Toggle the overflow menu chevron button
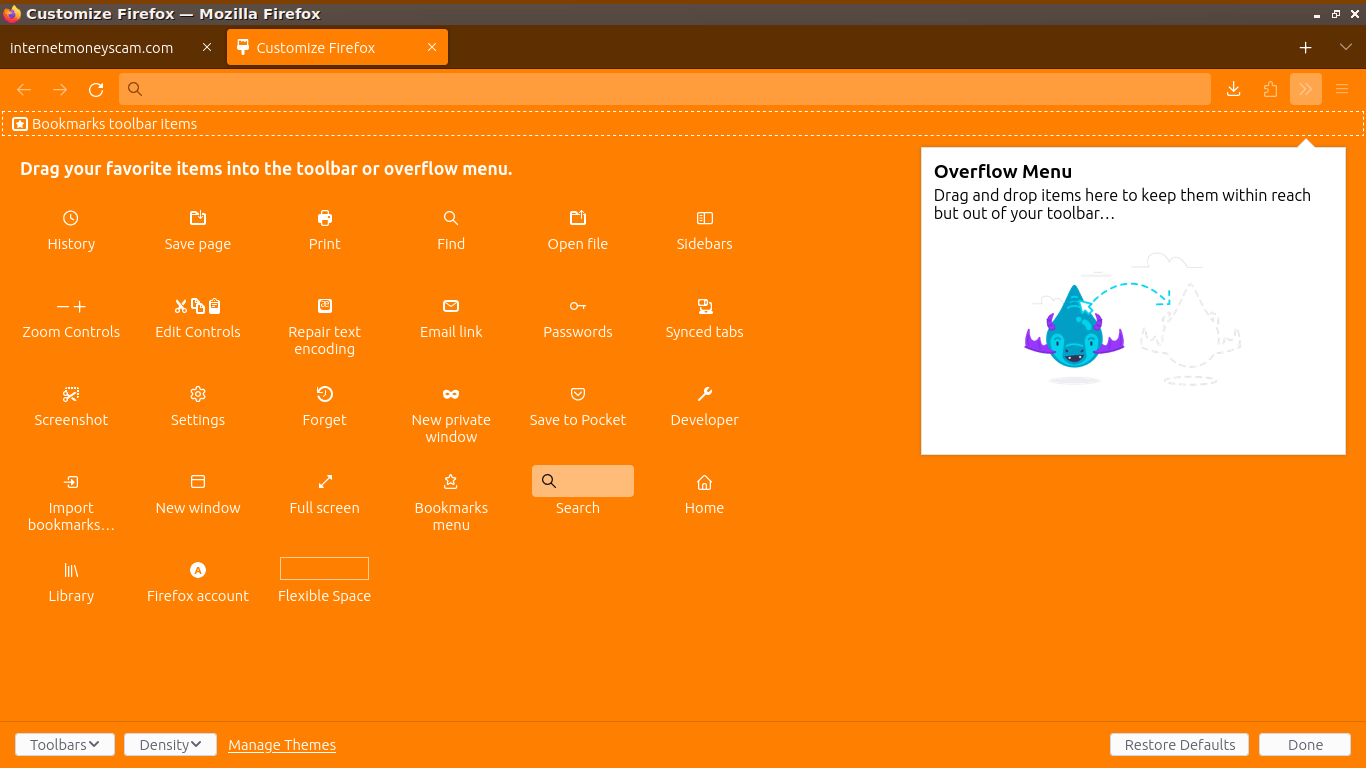Screen dimensions: 1366x768 point(1305,89)
